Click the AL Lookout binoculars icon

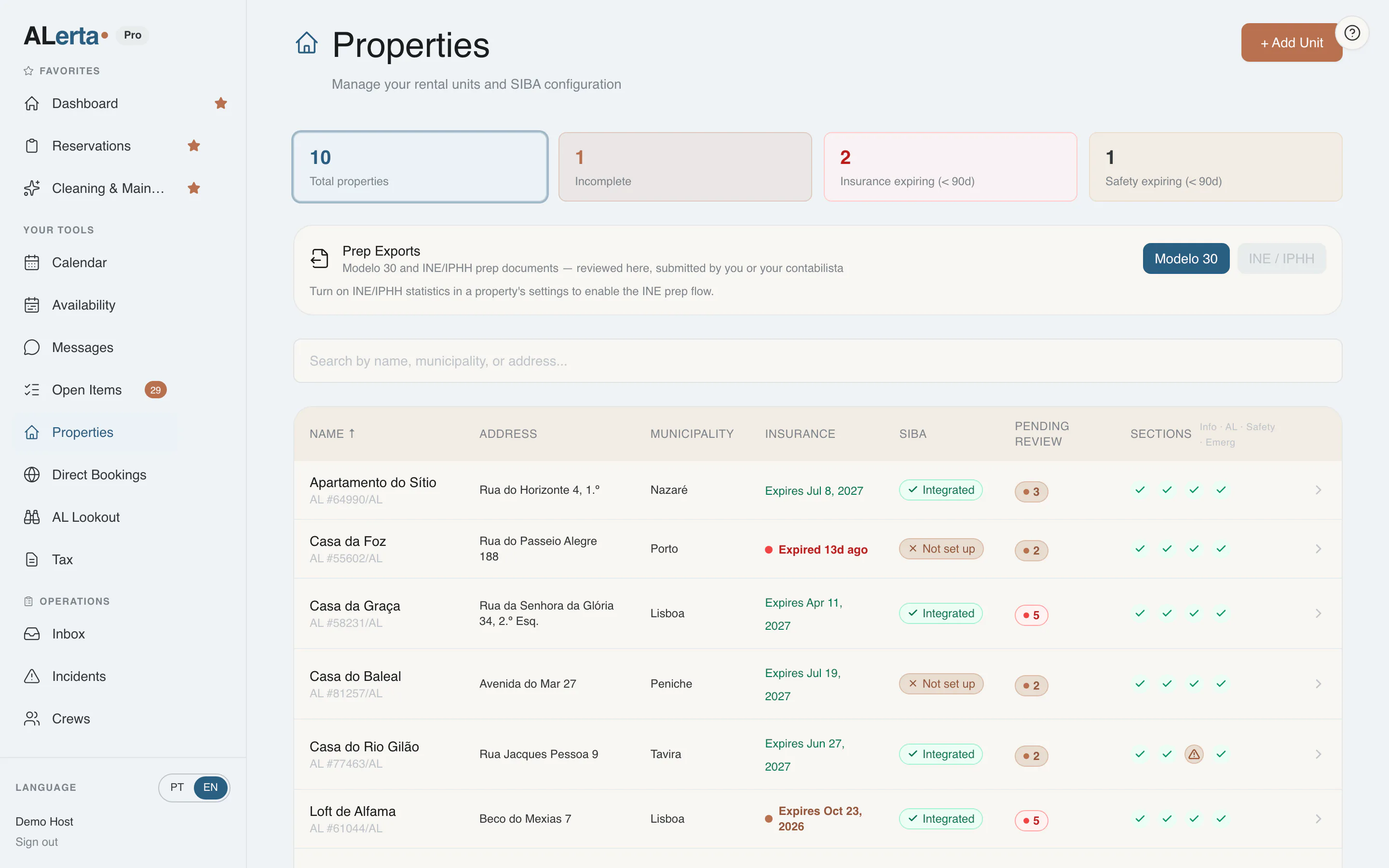[32, 517]
